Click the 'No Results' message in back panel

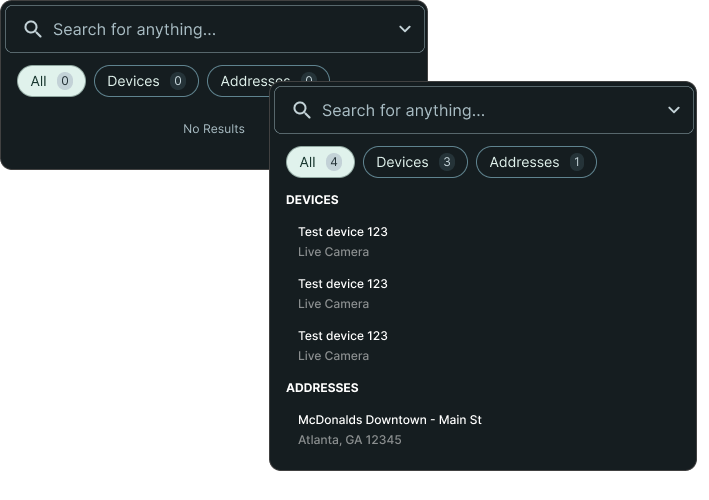(x=213, y=129)
